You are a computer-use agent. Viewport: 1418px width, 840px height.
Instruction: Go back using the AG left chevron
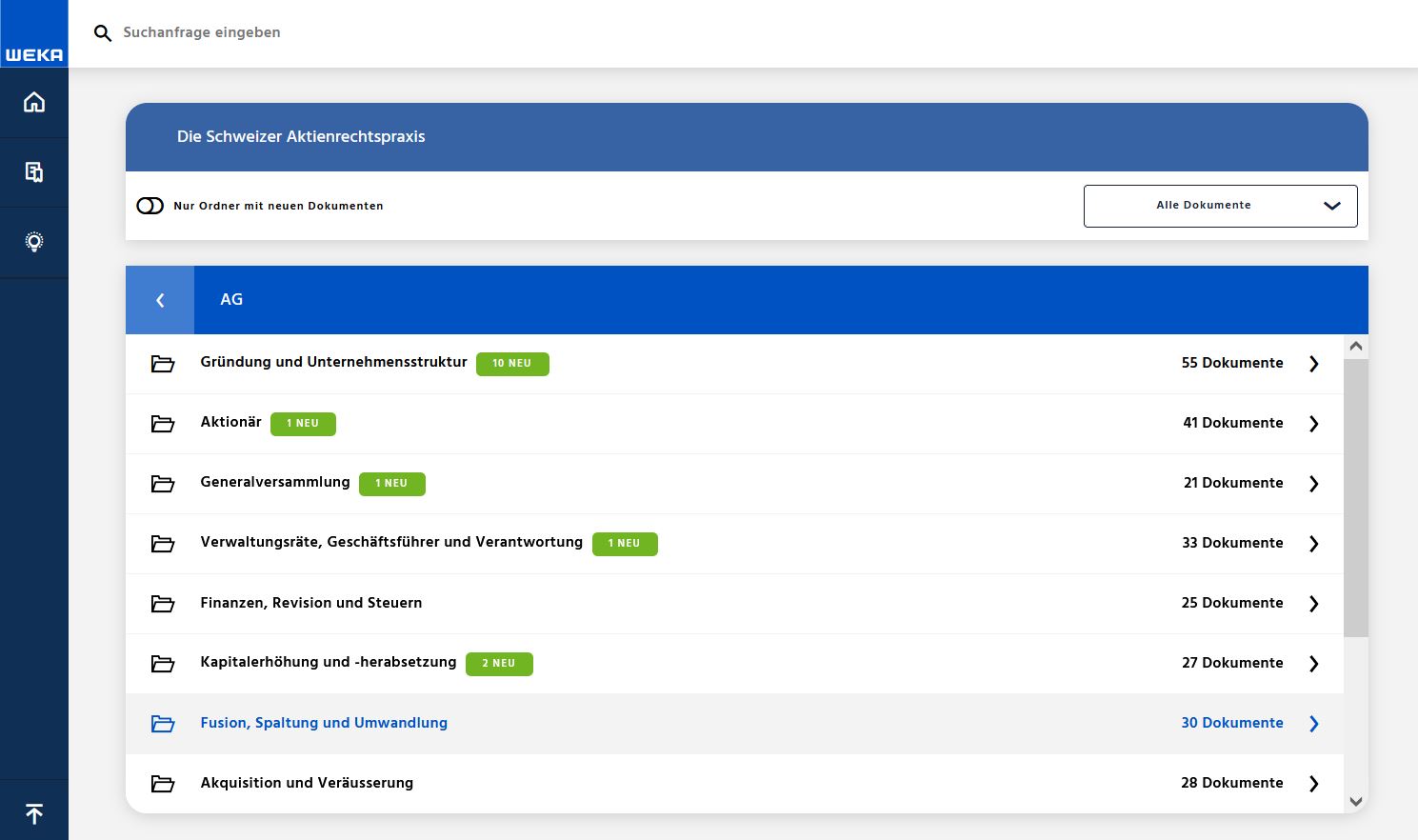(x=160, y=300)
